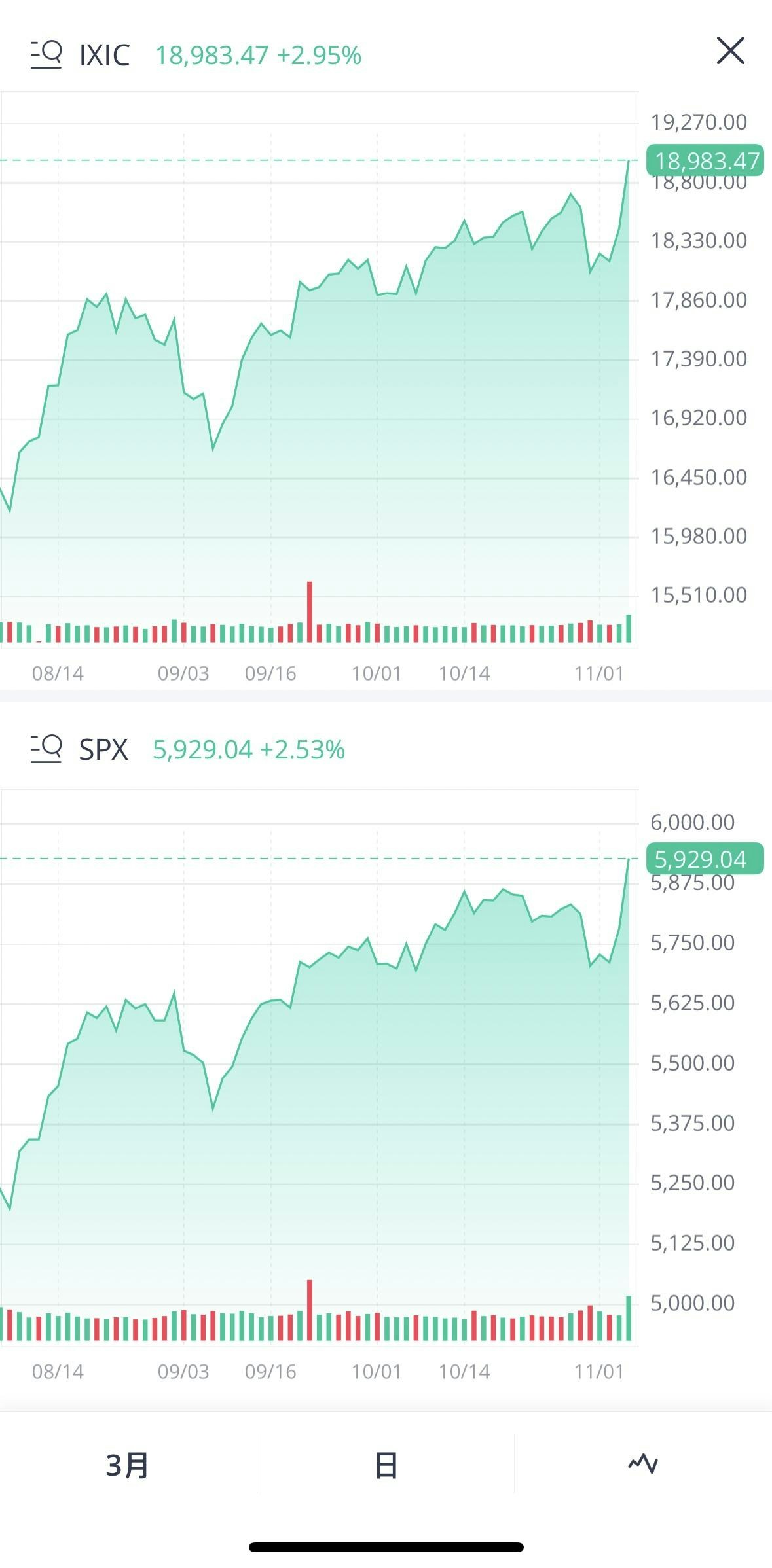Click the tall red volume bar on SPX chart

(310, 1310)
